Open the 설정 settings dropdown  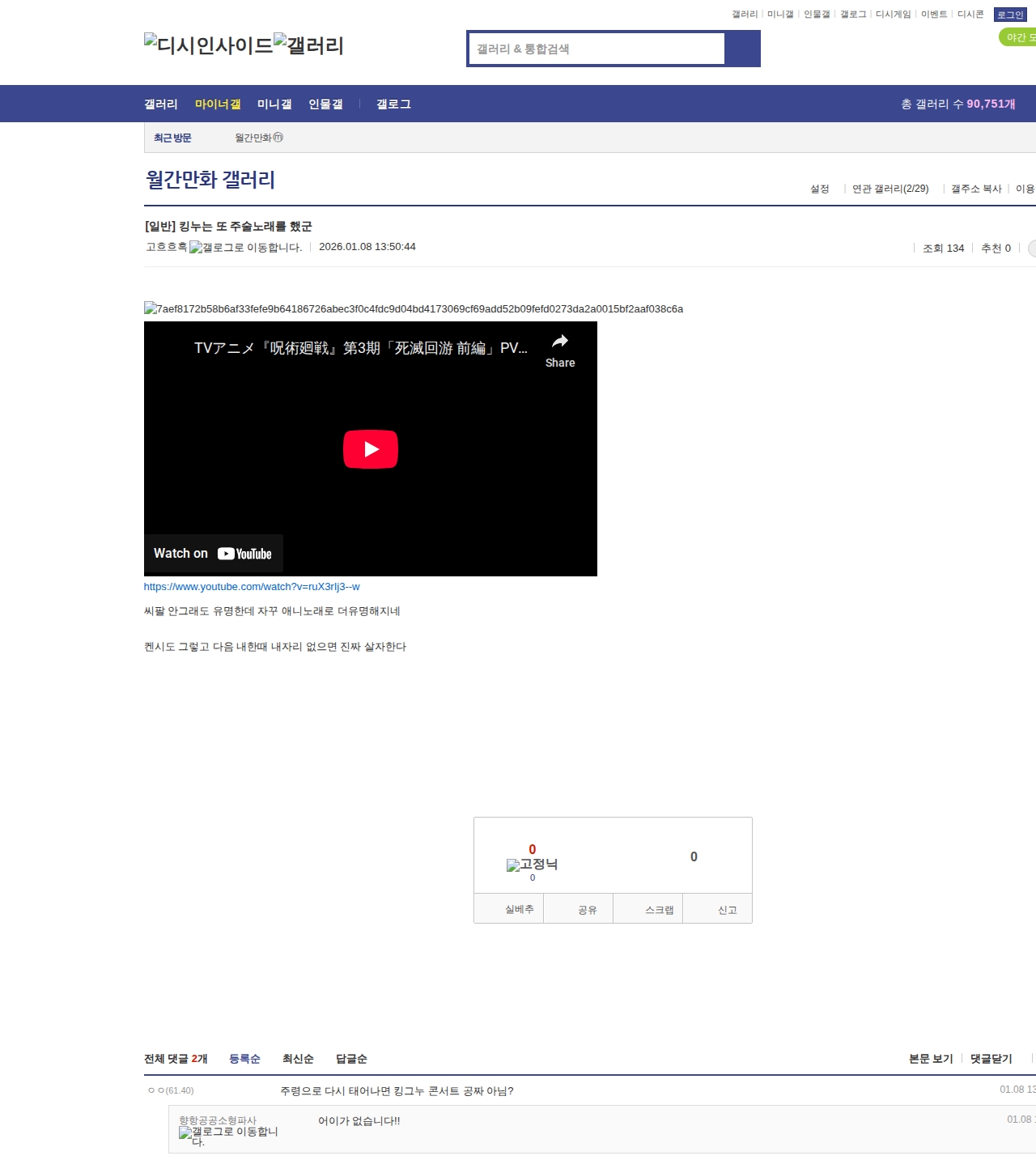click(819, 189)
